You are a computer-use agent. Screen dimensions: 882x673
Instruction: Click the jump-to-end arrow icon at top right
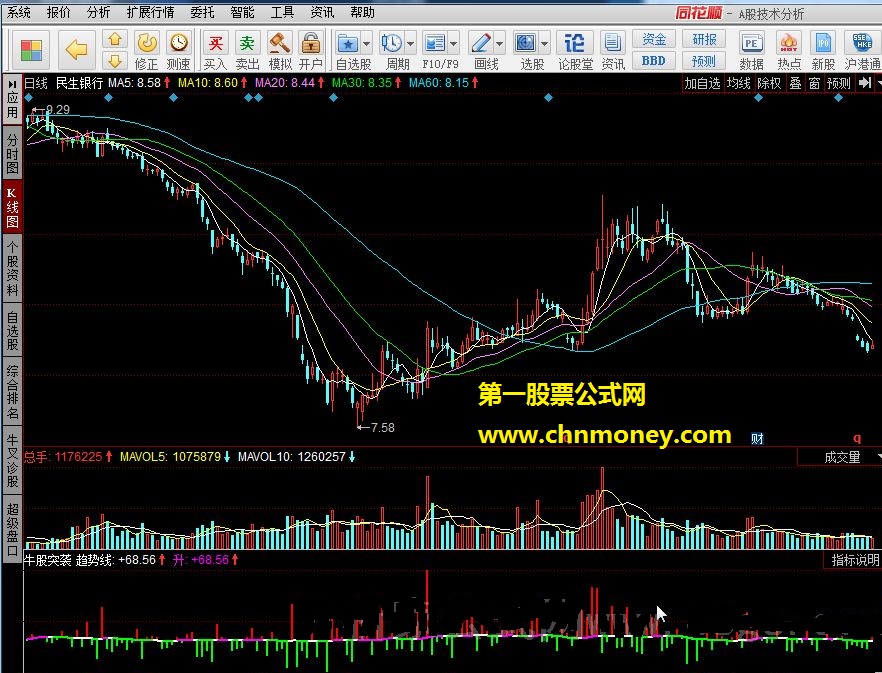[x=865, y=83]
